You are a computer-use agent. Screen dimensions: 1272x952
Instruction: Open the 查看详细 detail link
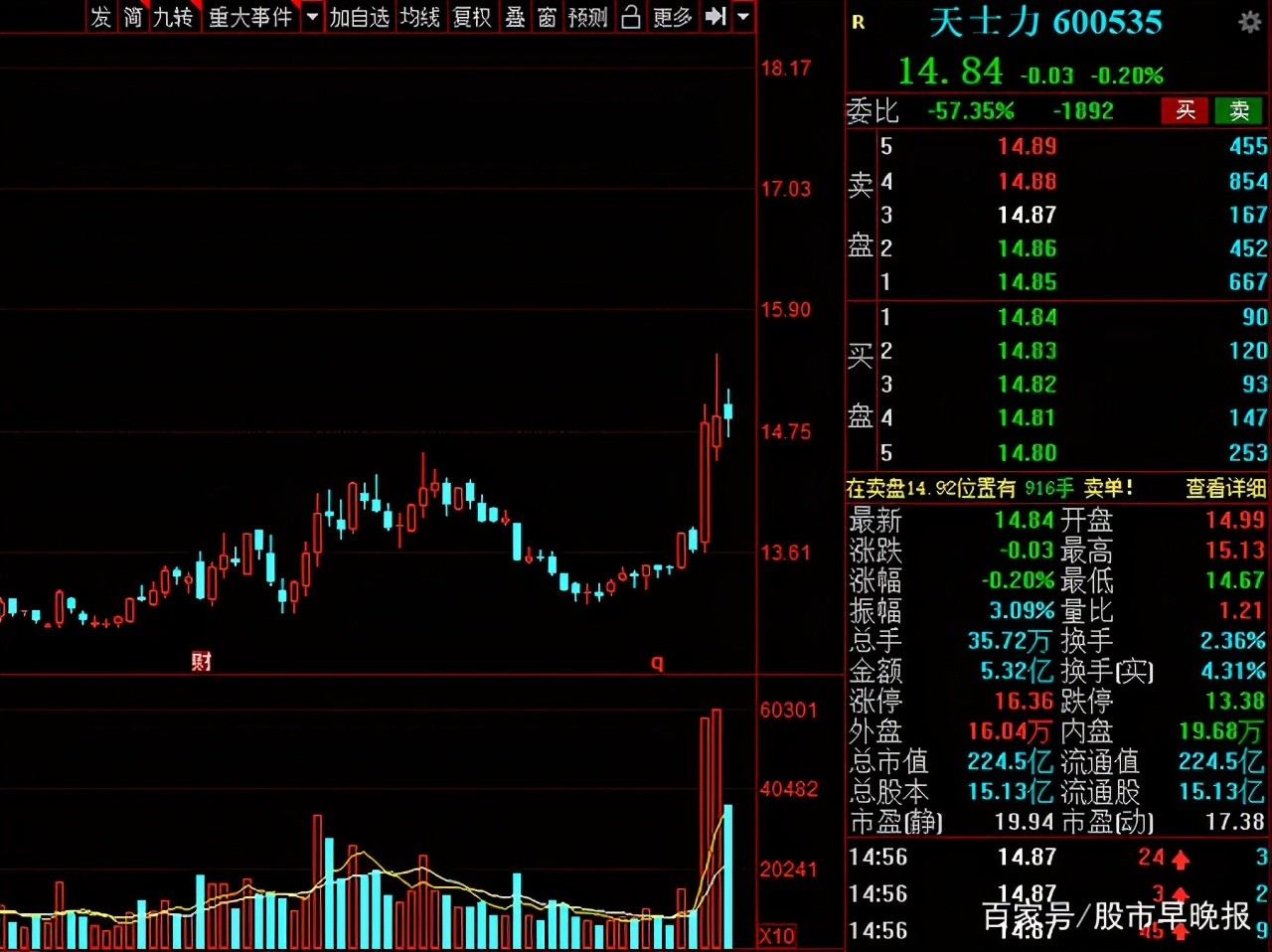coord(1223,488)
